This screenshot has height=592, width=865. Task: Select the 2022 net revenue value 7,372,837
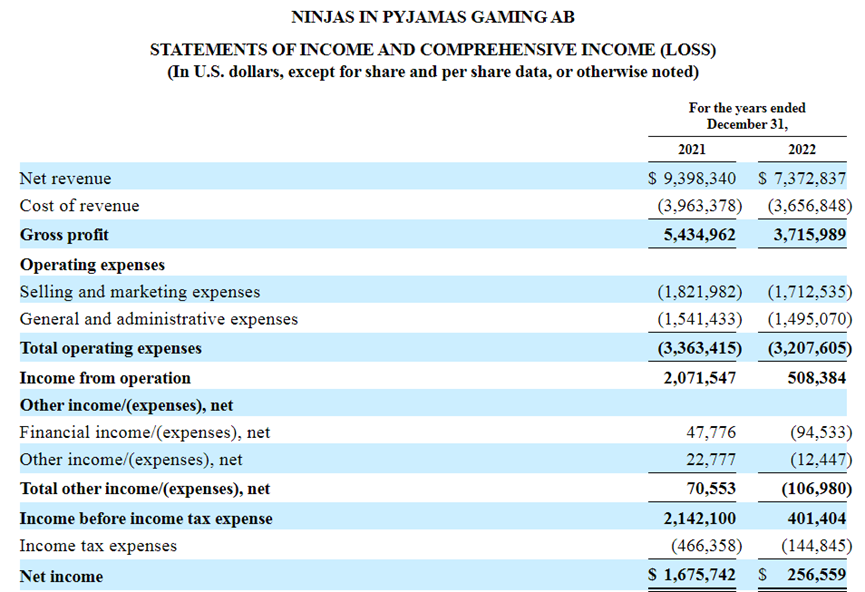pyautogui.click(x=809, y=178)
